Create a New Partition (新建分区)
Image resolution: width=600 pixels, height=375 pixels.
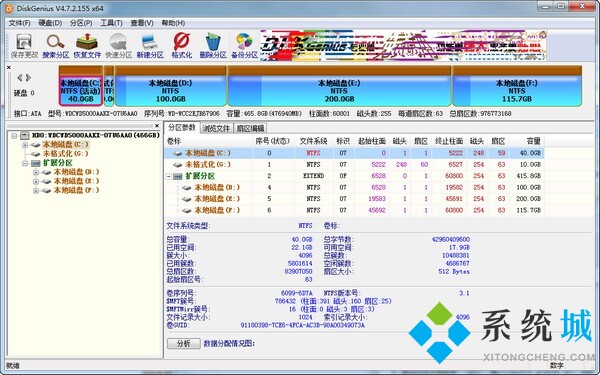[x=150, y=46]
